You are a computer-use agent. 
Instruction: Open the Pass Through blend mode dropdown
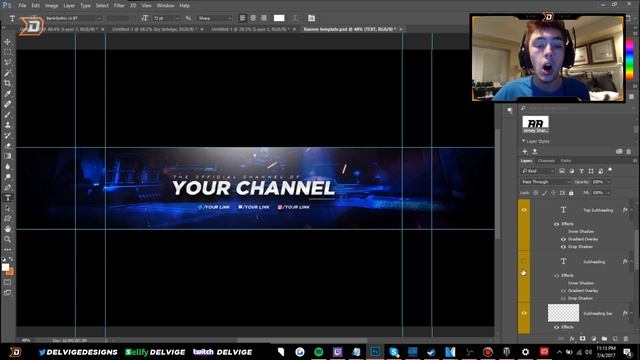[545, 182]
